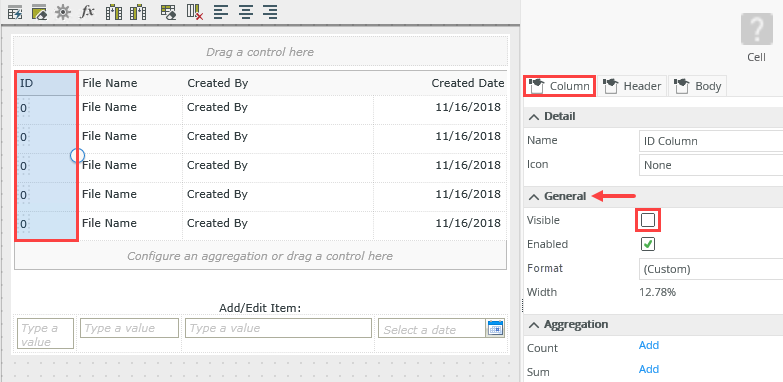Click the Created By add/edit value field
This screenshot has height=382, width=783.
(279, 328)
